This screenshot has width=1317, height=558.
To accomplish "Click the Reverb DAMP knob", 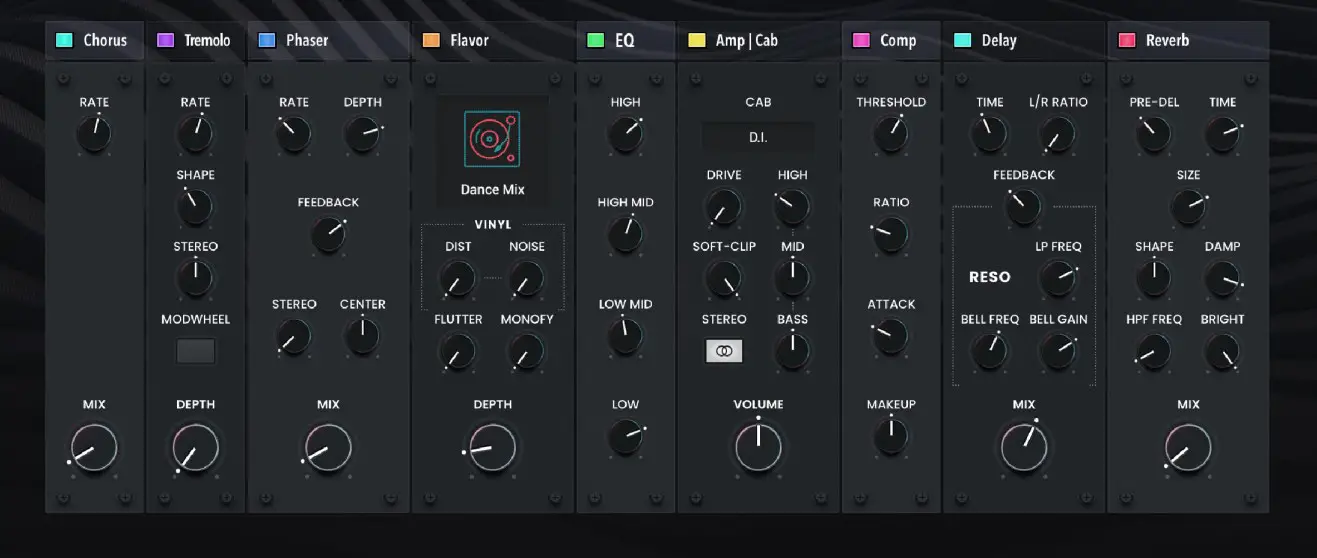I will coord(1222,279).
